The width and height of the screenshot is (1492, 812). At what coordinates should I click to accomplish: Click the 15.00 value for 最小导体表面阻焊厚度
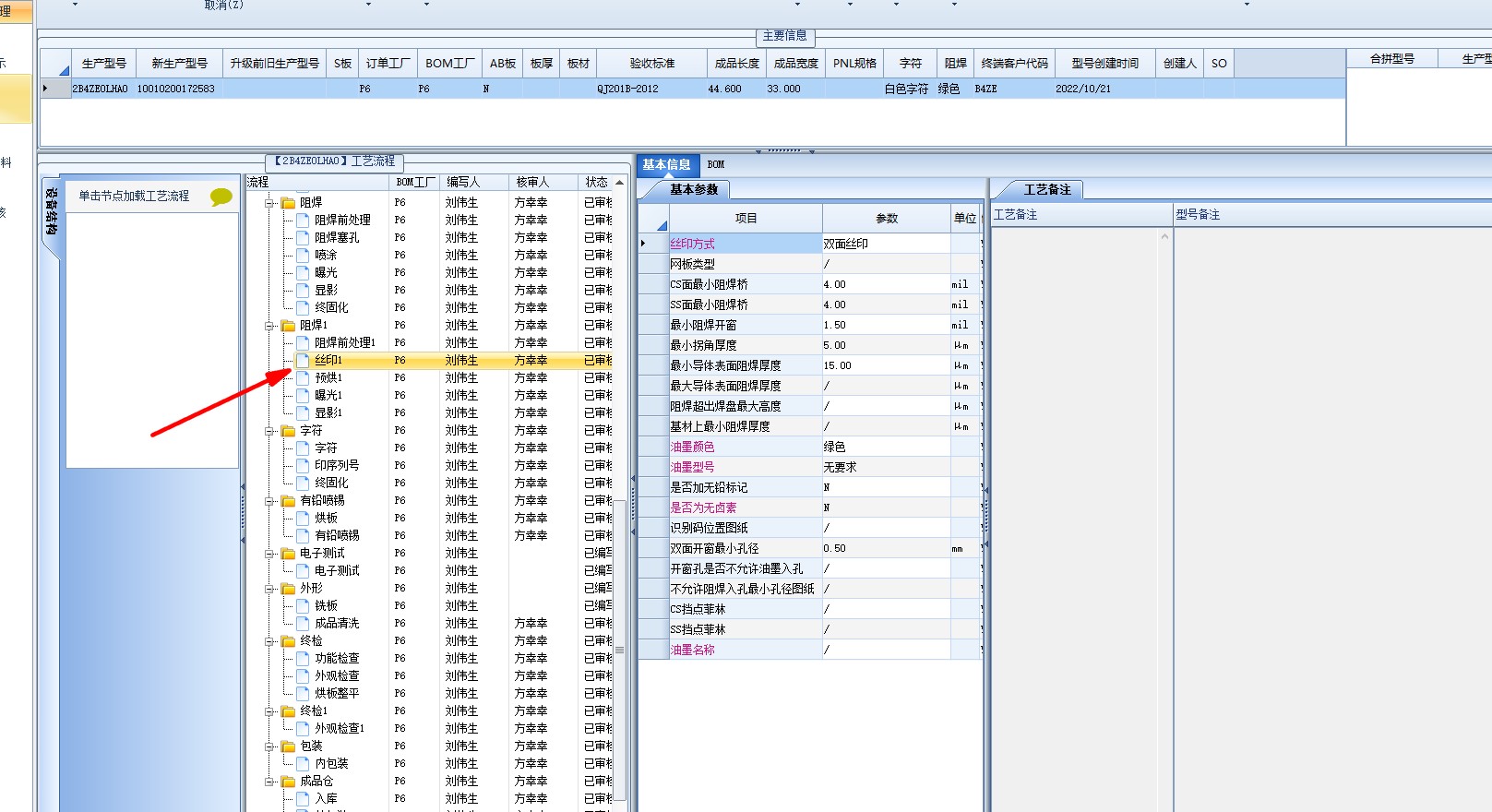886,365
